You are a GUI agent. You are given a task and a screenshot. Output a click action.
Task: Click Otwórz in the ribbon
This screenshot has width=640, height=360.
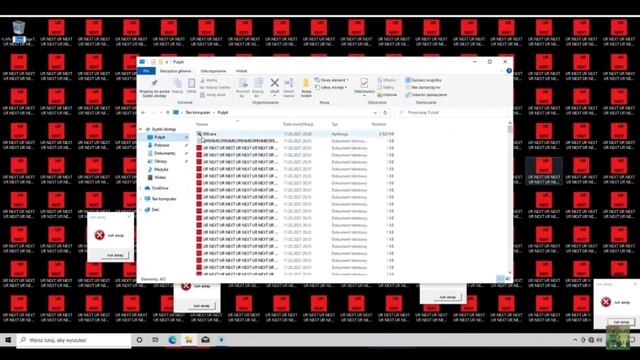click(387, 80)
